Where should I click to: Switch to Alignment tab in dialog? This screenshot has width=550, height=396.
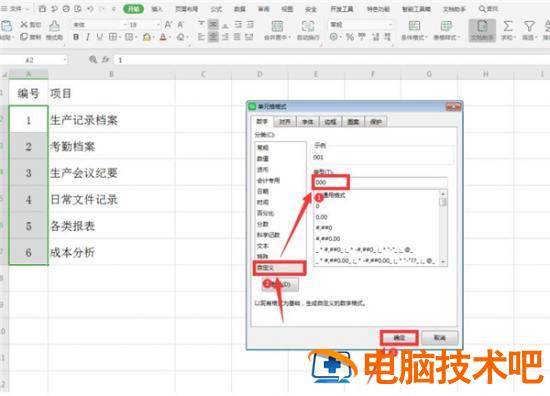(285, 122)
